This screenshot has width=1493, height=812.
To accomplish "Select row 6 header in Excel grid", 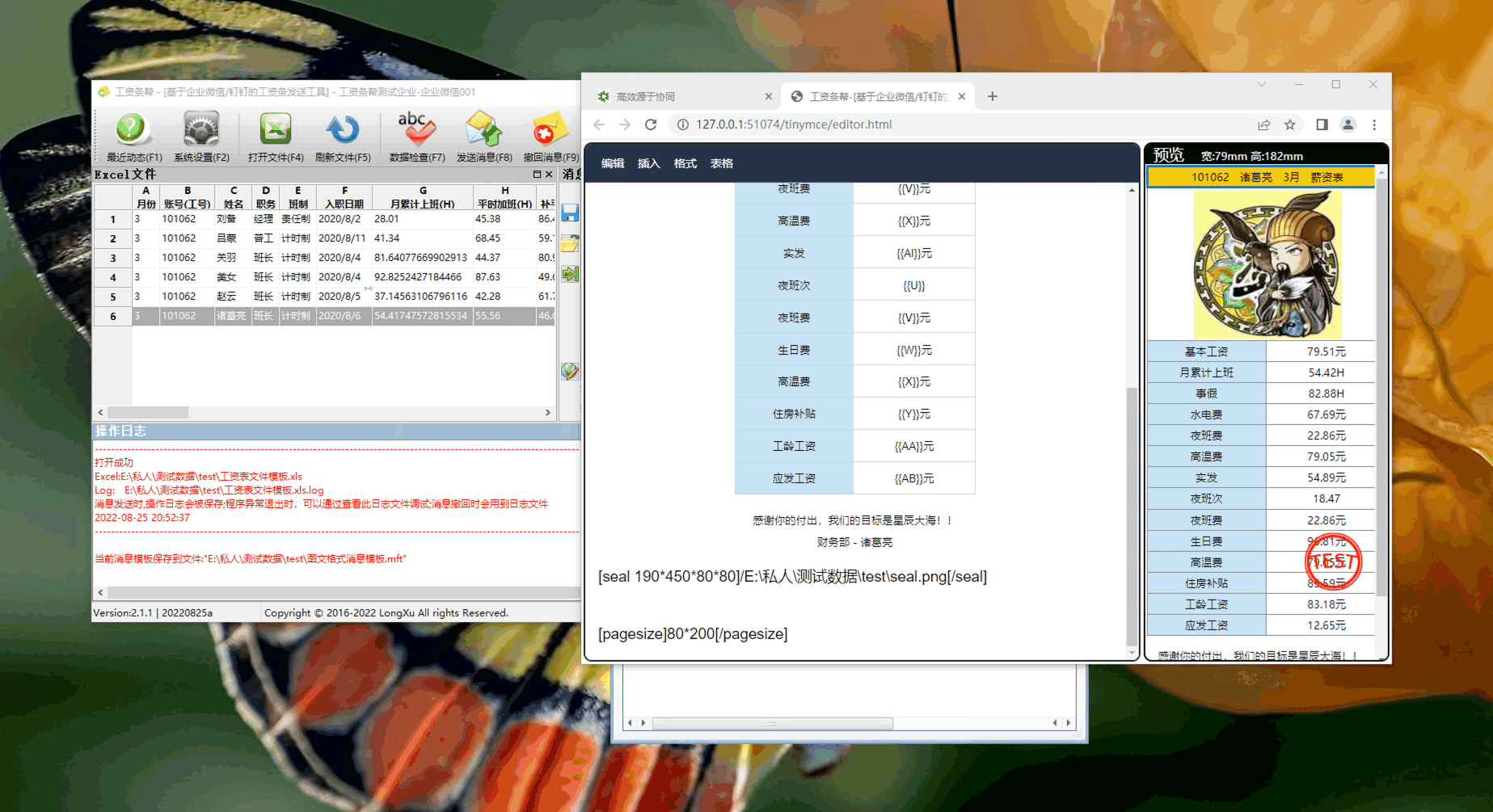I will 113,316.
